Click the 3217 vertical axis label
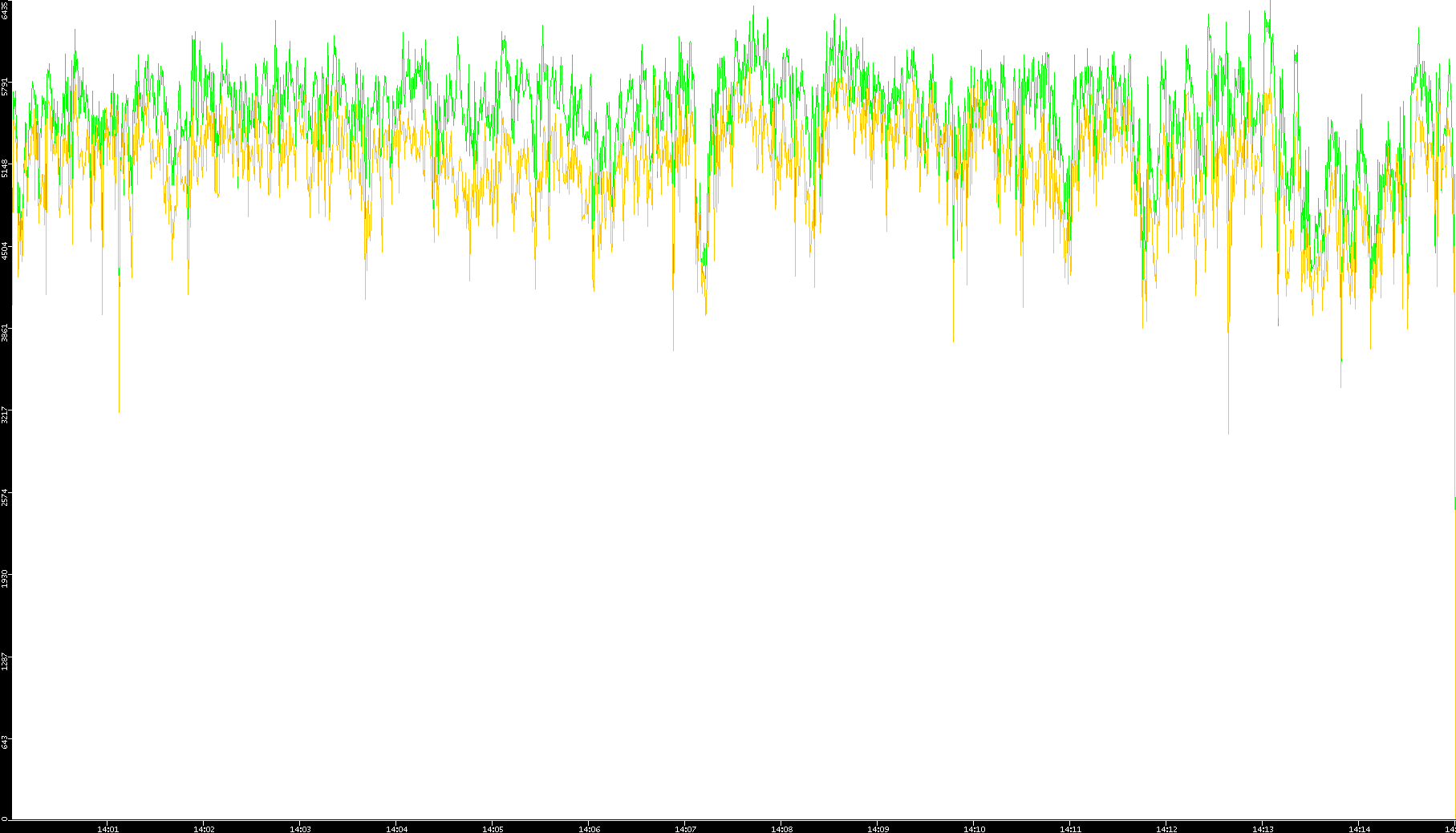Image resolution: width=1456 pixels, height=833 pixels. pyautogui.click(x=5, y=415)
